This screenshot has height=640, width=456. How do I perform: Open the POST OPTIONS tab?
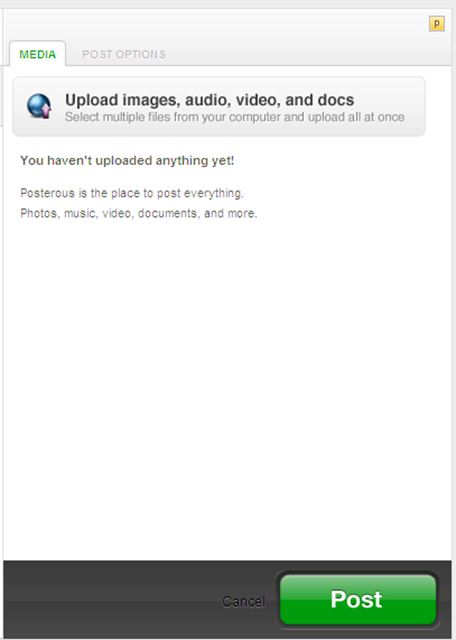(x=124, y=54)
